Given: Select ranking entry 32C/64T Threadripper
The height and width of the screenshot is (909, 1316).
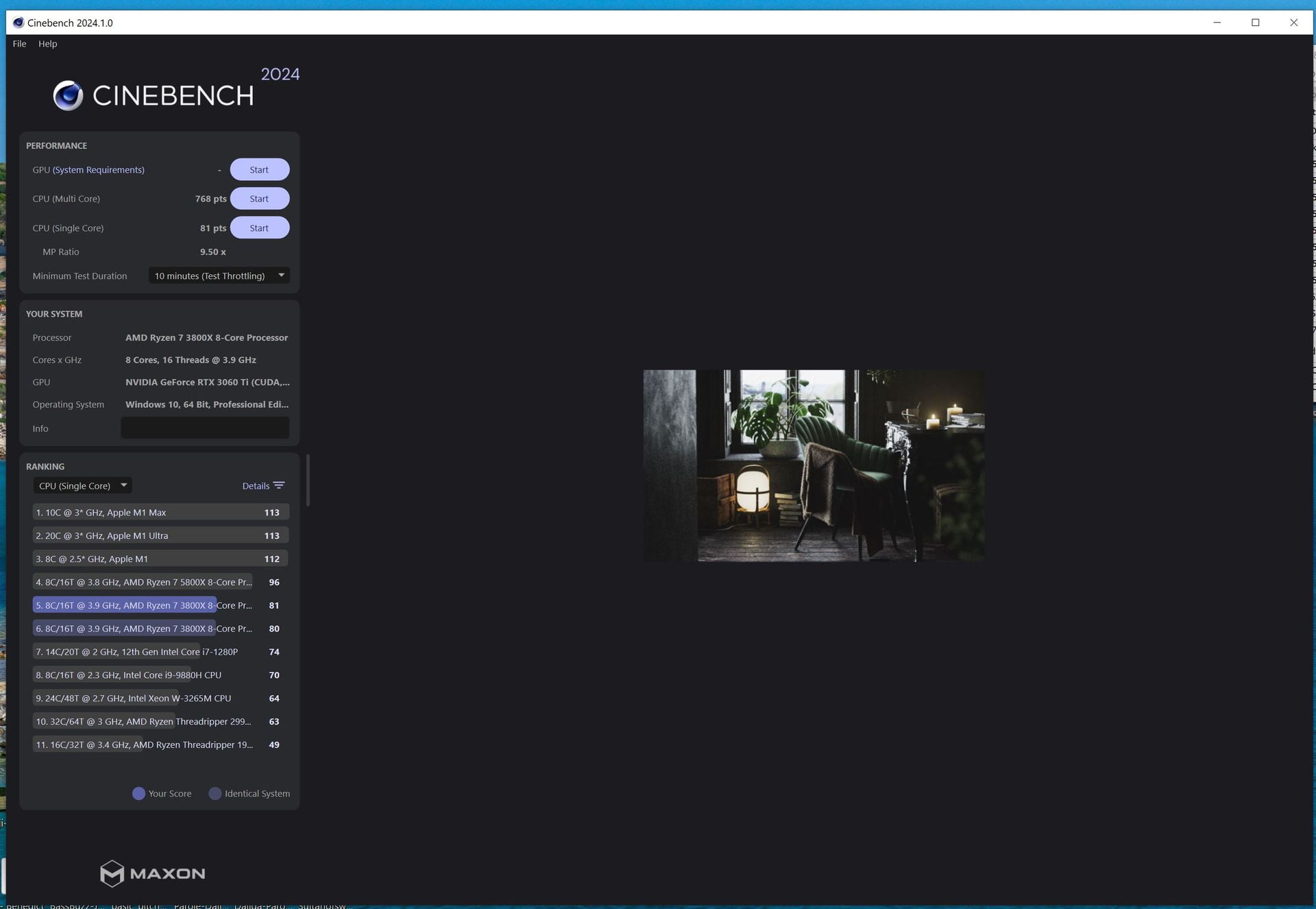Looking at the screenshot, I should (x=160, y=722).
